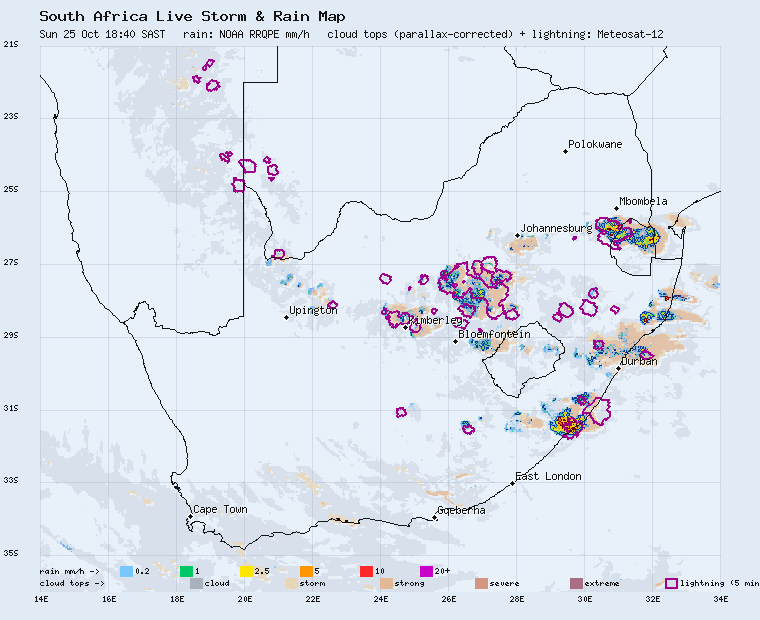The height and width of the screenshot is (620, 760).
Task: Click the 24E longitude axis label
Action: 380,599
